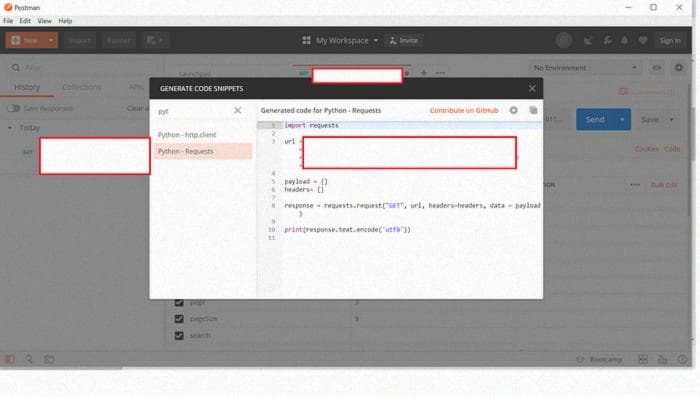
Task: Open the keyboard shortcuts icon
Action: click(x=662, y=359)
